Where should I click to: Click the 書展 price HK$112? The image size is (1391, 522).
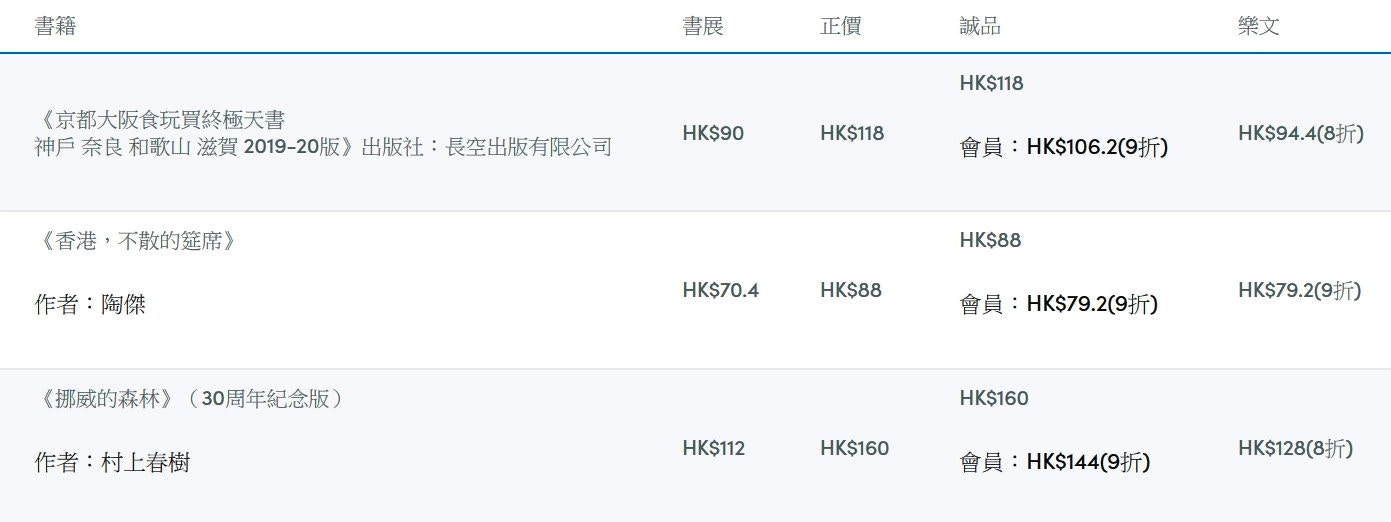click(x=714, y=448)
